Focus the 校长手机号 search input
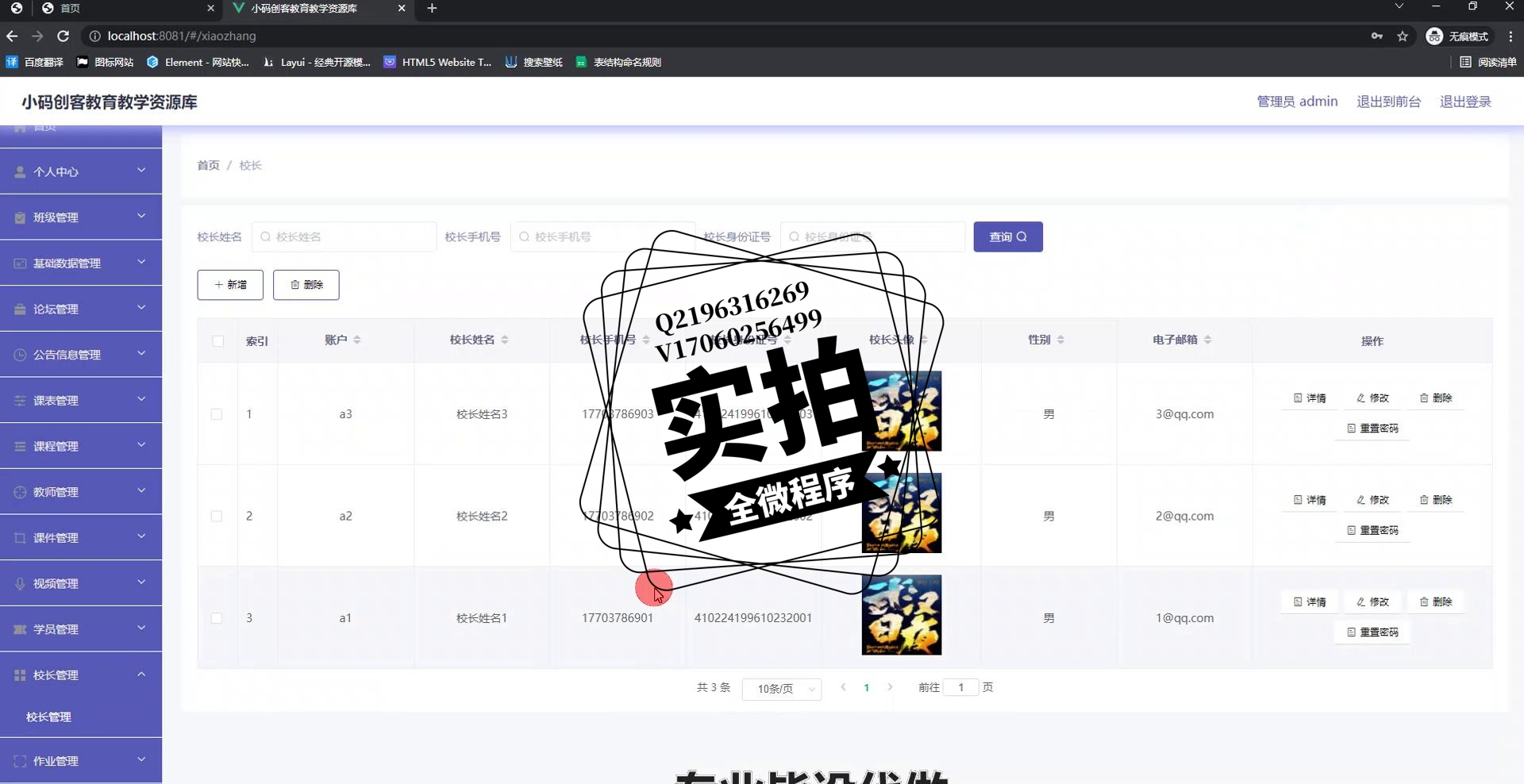The image size is (1524, 784). (602, 236)
